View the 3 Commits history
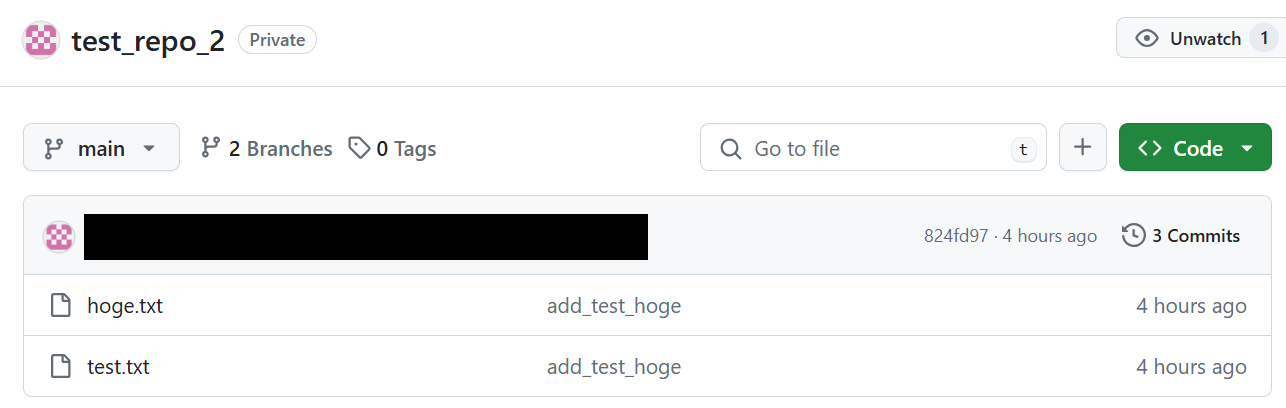Viewport: 1286px width, 408px height. (x=1195, y=236)
